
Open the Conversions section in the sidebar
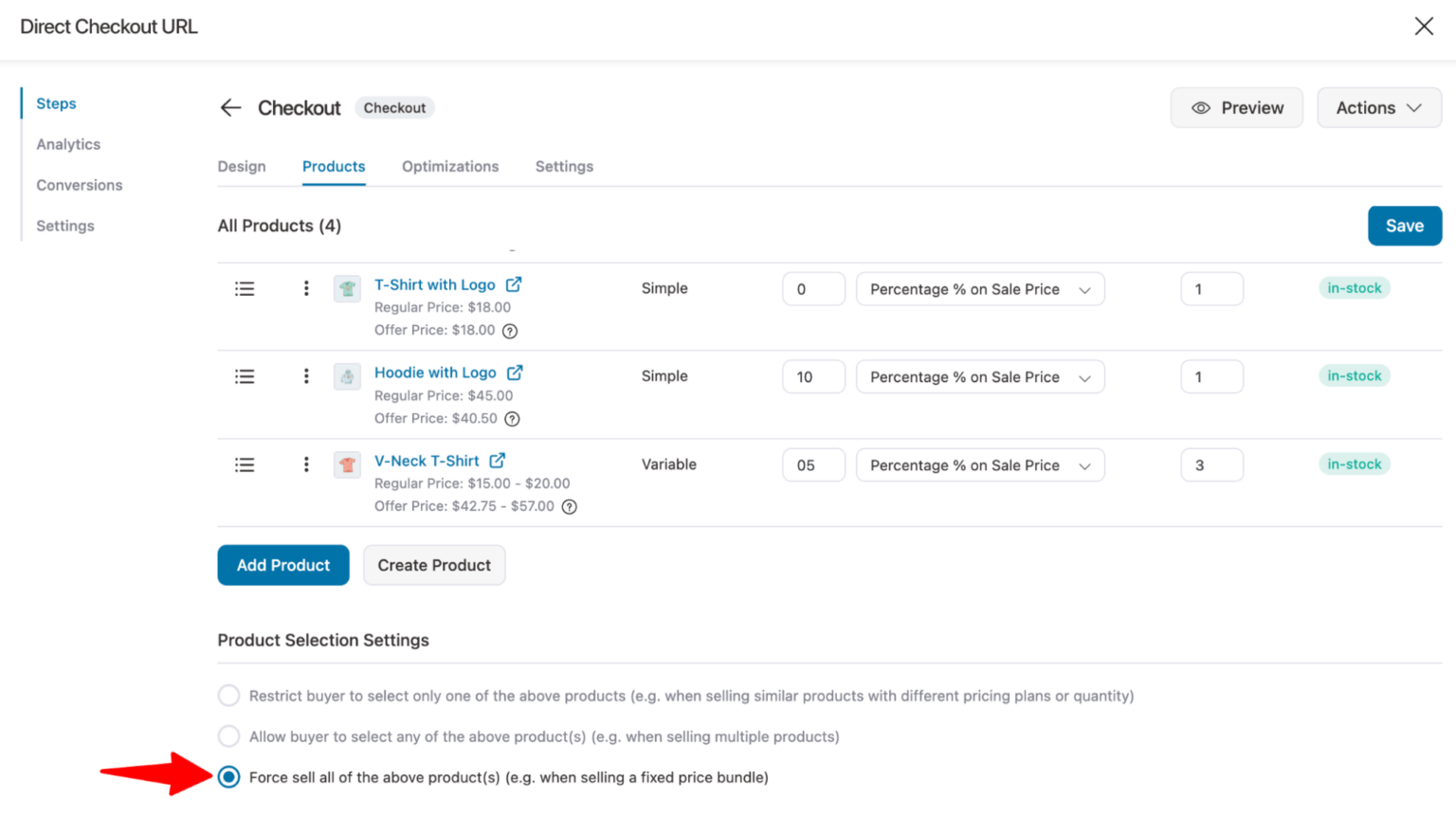click(x=79, y=185)
